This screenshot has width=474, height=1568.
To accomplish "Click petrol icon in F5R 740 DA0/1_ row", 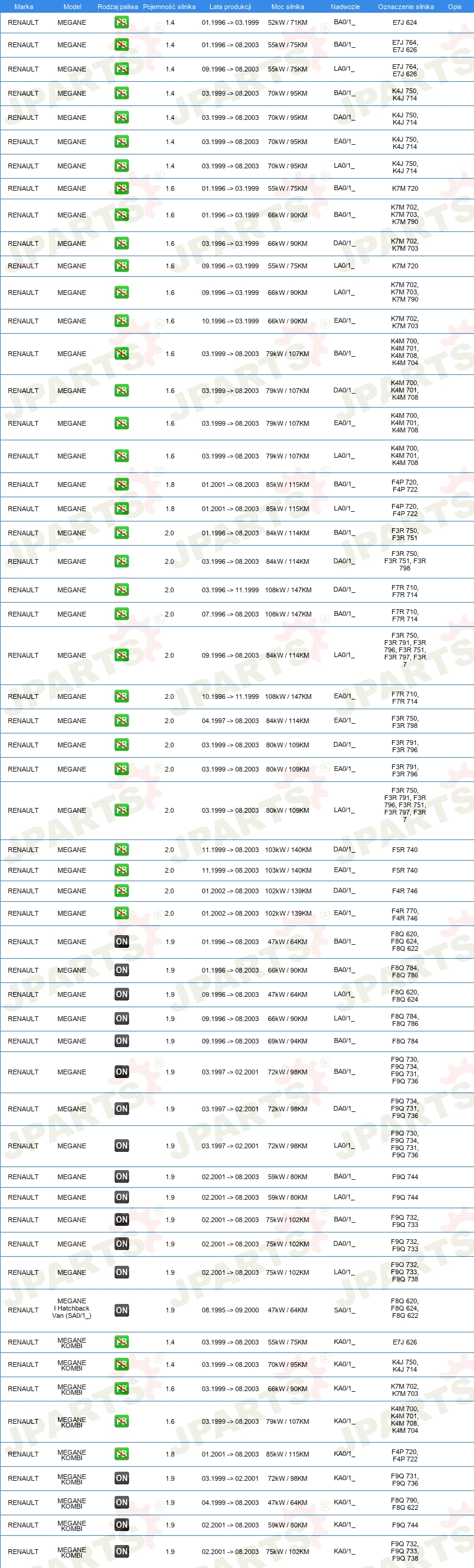I will tap(121, 850).
